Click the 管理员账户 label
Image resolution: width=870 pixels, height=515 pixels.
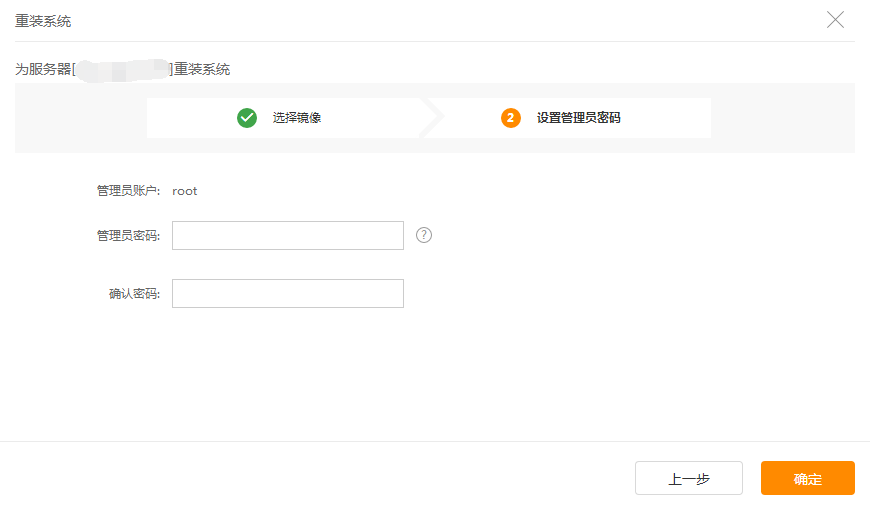(x=127, y=191)
